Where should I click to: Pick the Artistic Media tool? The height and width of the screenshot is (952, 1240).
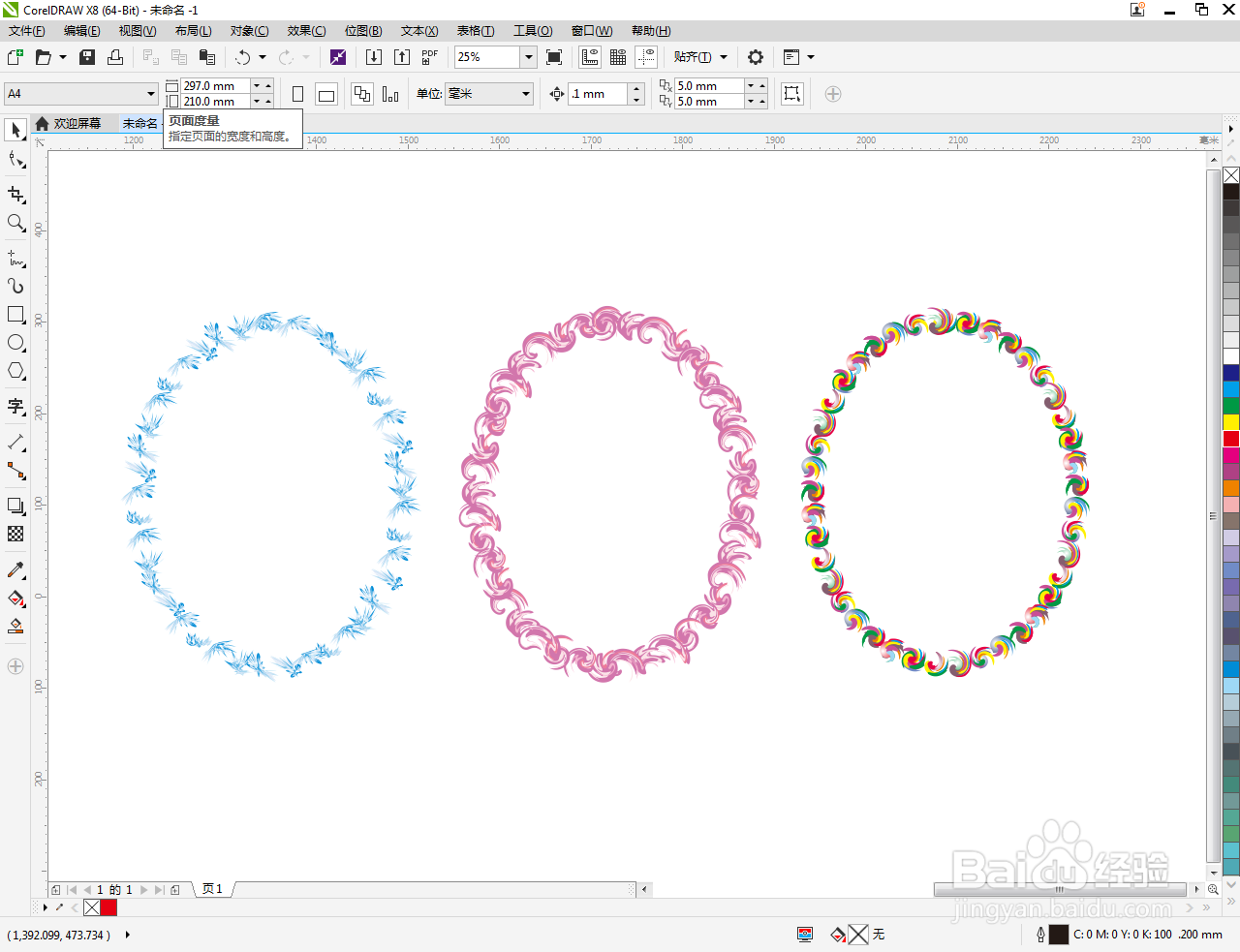(x=15, y=286)
